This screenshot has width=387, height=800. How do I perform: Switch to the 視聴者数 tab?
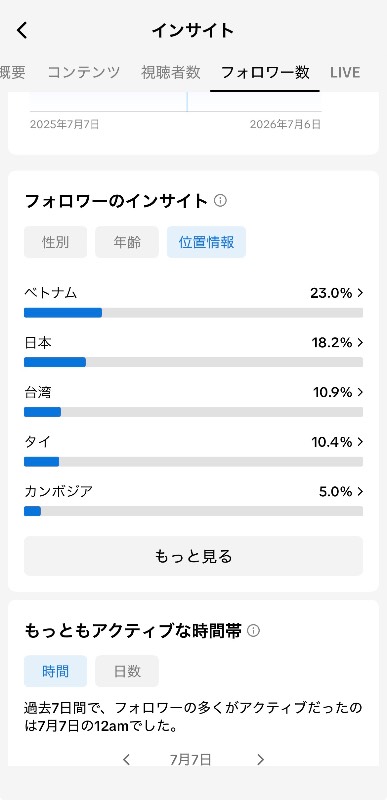pyautogui.click(x=171, y=72)
